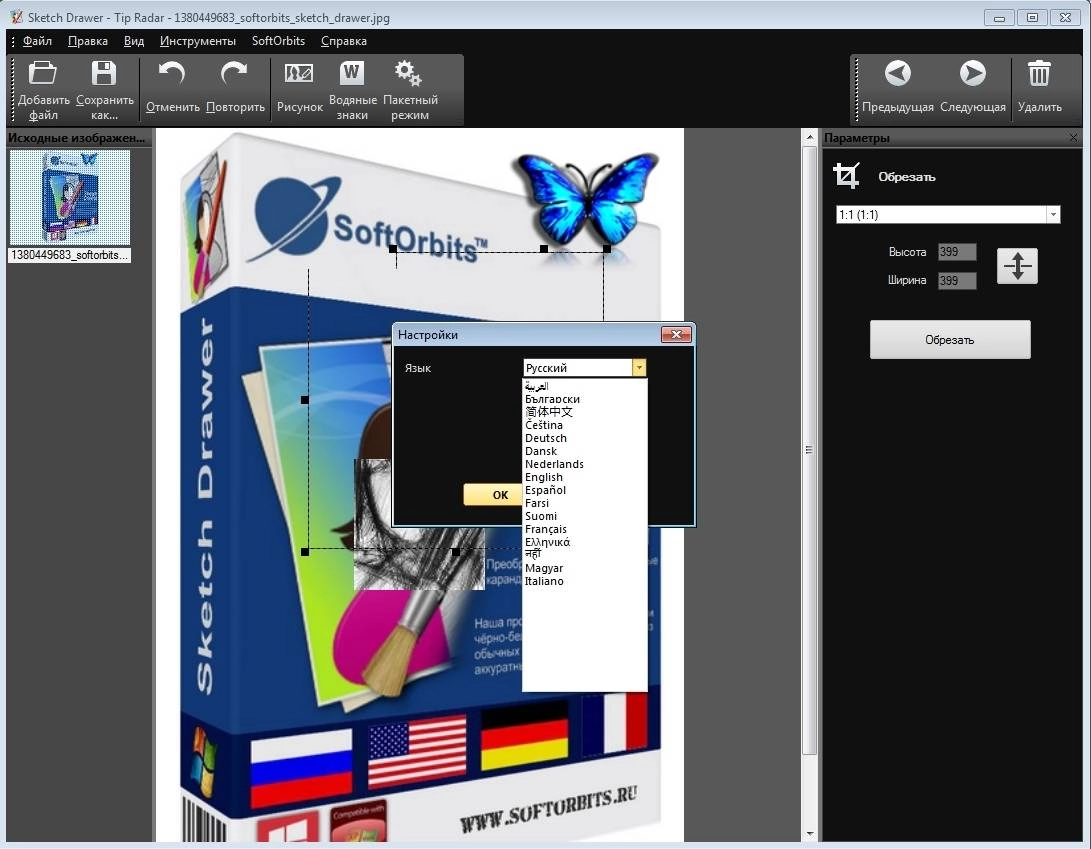Click the large Обрезать button
This screenshot has width=1091, height=849.
950,340
